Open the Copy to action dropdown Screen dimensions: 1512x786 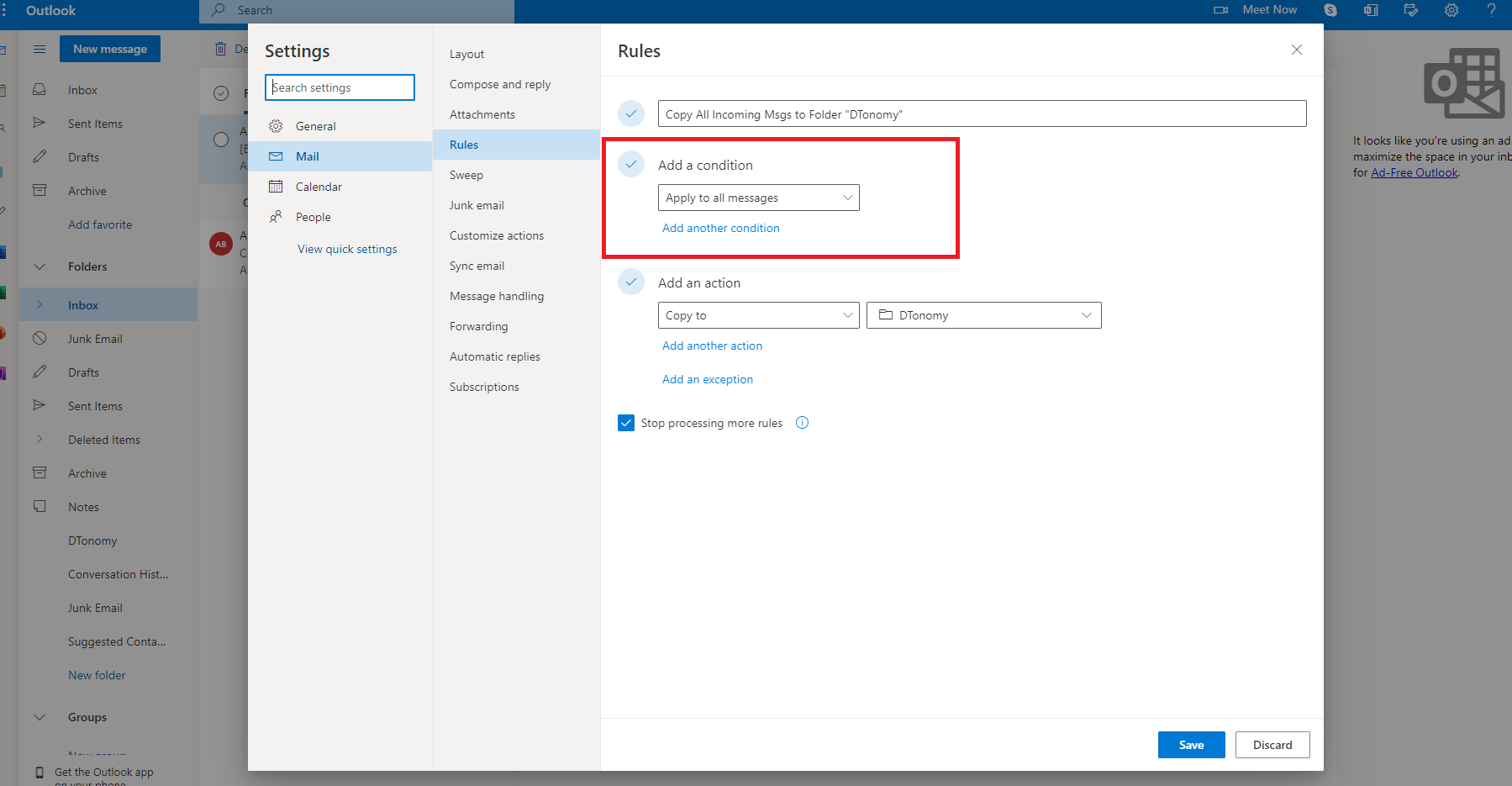click(759, 315)
